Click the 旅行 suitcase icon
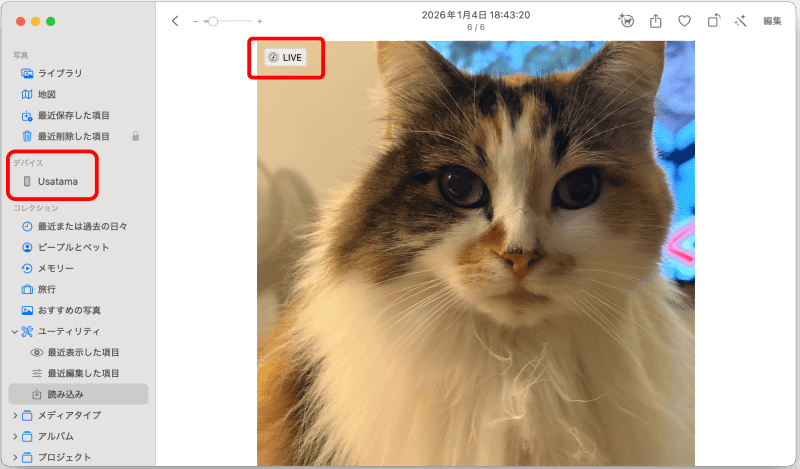The width and height of the screenshot is (800, 469). 27,289
